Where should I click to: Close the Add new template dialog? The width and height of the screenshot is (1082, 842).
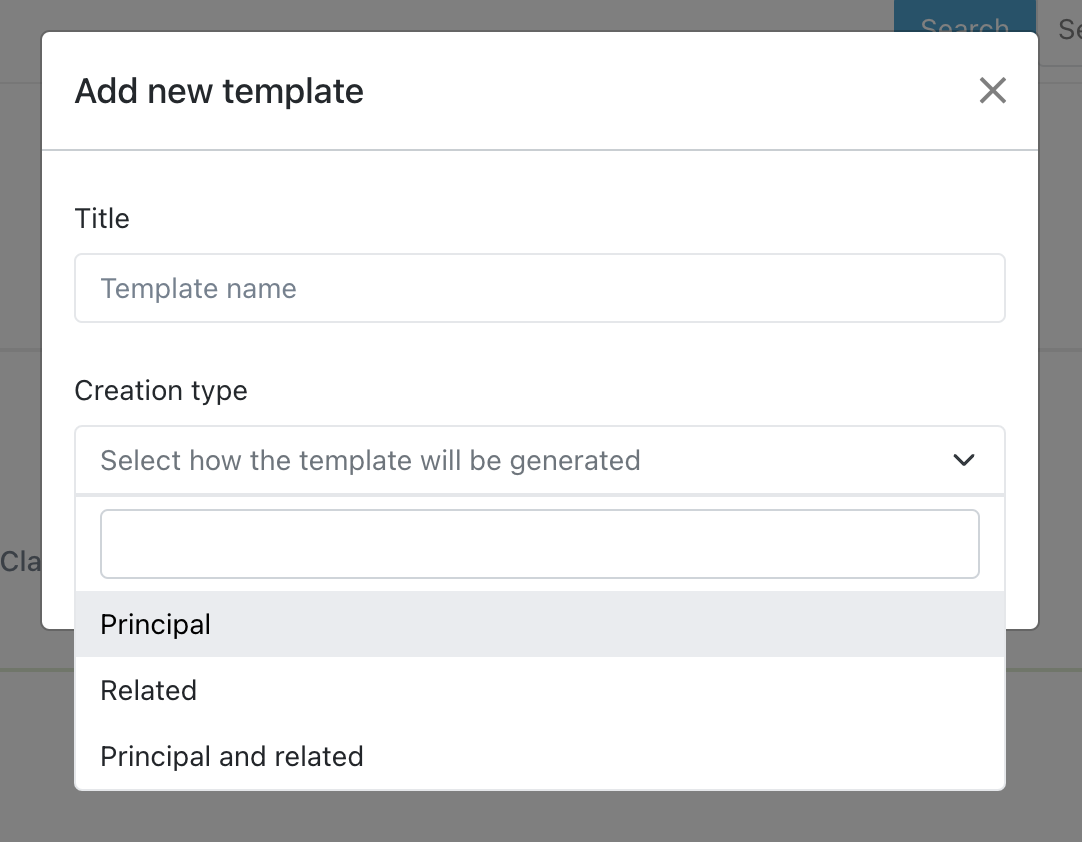click(x=992, y=91)
